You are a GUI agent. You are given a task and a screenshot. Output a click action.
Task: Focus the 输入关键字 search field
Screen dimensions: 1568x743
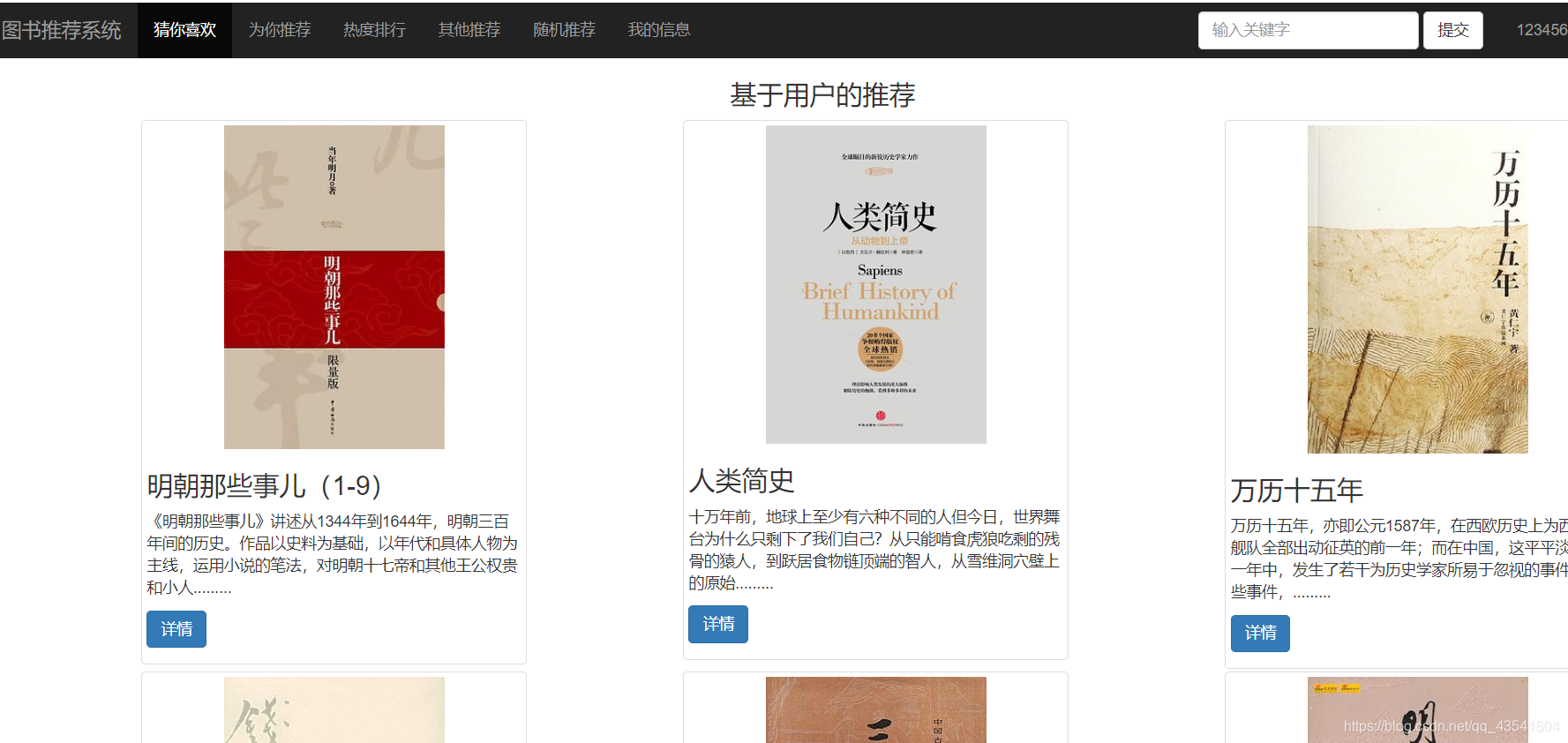[x=1308, y=30]
